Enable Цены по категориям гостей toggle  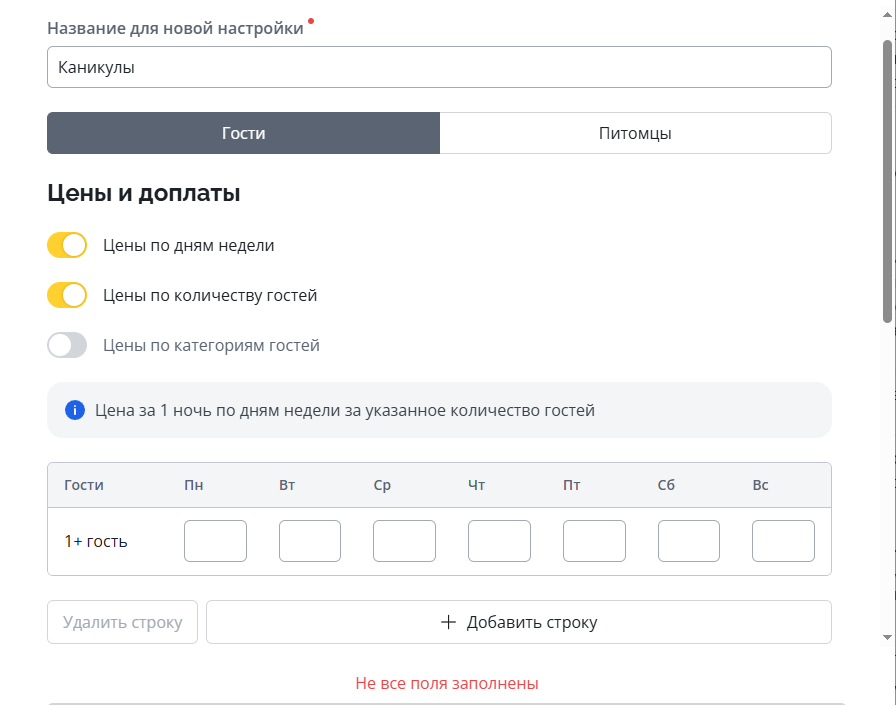(67, 345)
